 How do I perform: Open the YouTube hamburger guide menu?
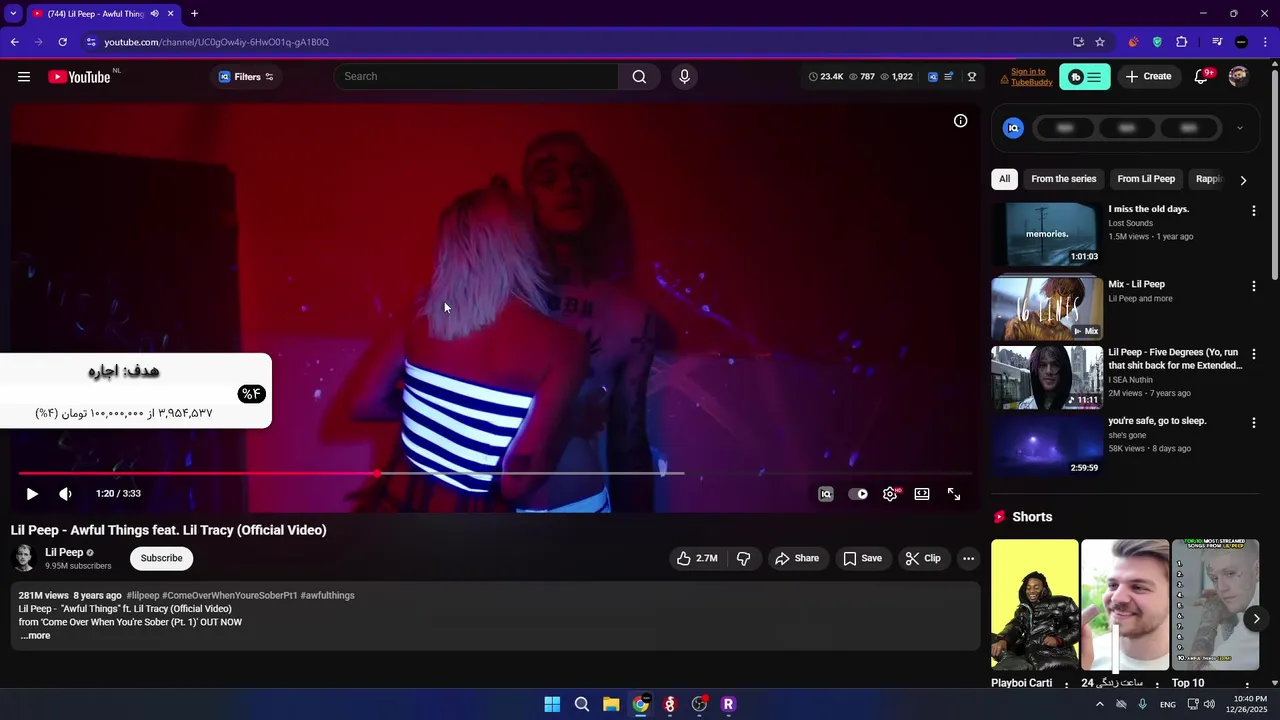[x=24, y=77]
